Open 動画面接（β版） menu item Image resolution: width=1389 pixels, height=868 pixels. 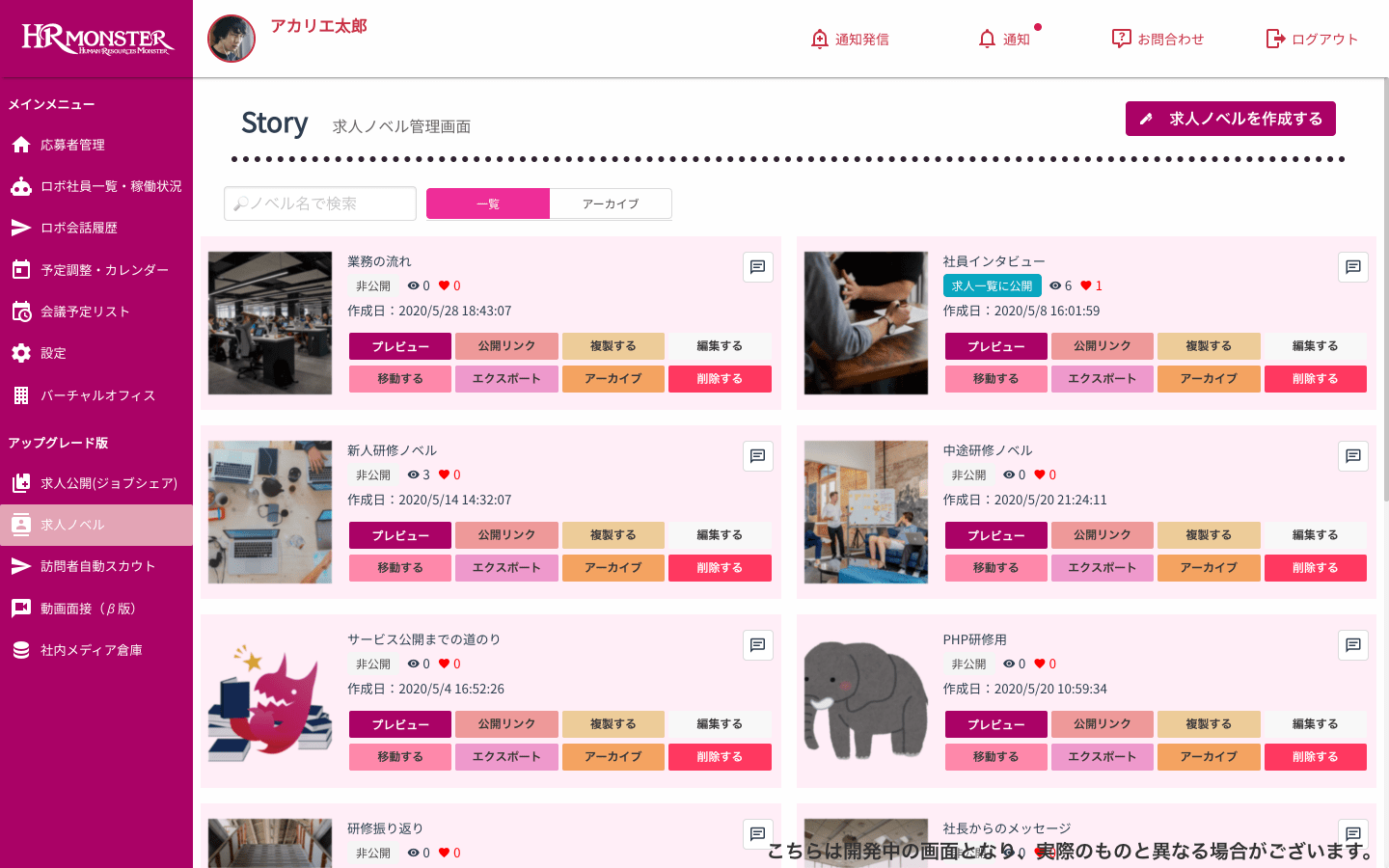coord(96,609)
